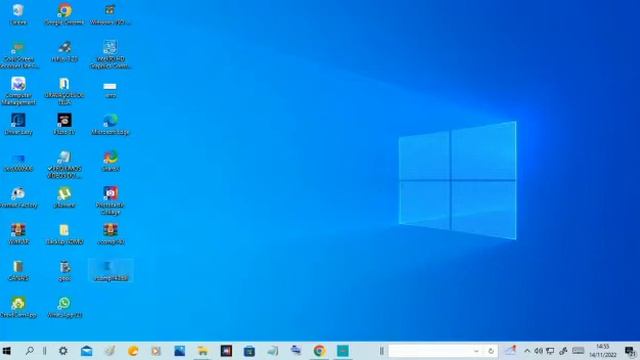The width and height of the screenshot is (640, 360).
Task: Open the Computer Management desktop shortcut
Action: [18, 91]
